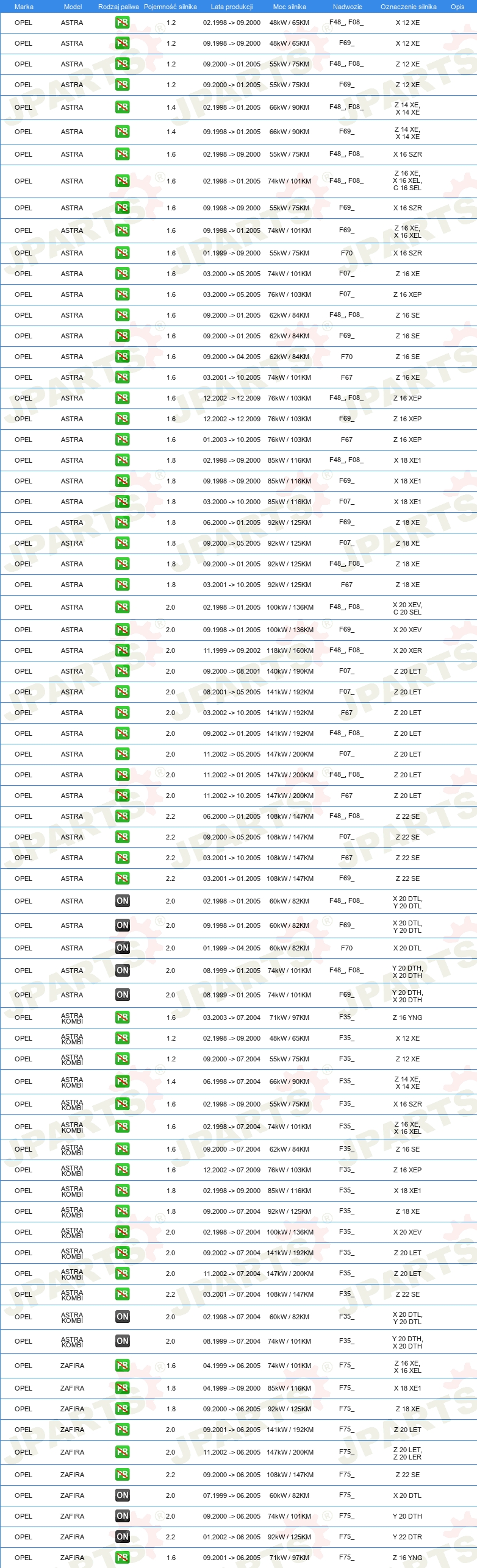This screenshot has height=1568, width=477.
Task: Click the 118kW / 160KM power cell
Action: click(x=290, y=650)
